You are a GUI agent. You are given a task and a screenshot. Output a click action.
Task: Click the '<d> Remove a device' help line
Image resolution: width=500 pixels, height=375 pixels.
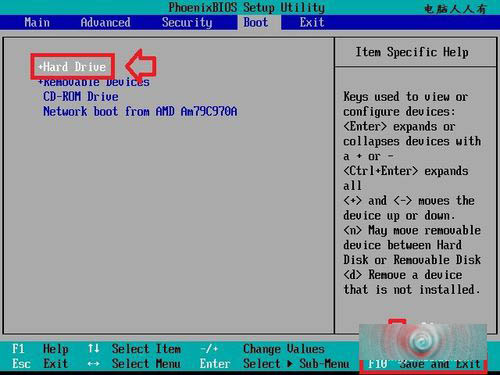(x=403, y=275)
